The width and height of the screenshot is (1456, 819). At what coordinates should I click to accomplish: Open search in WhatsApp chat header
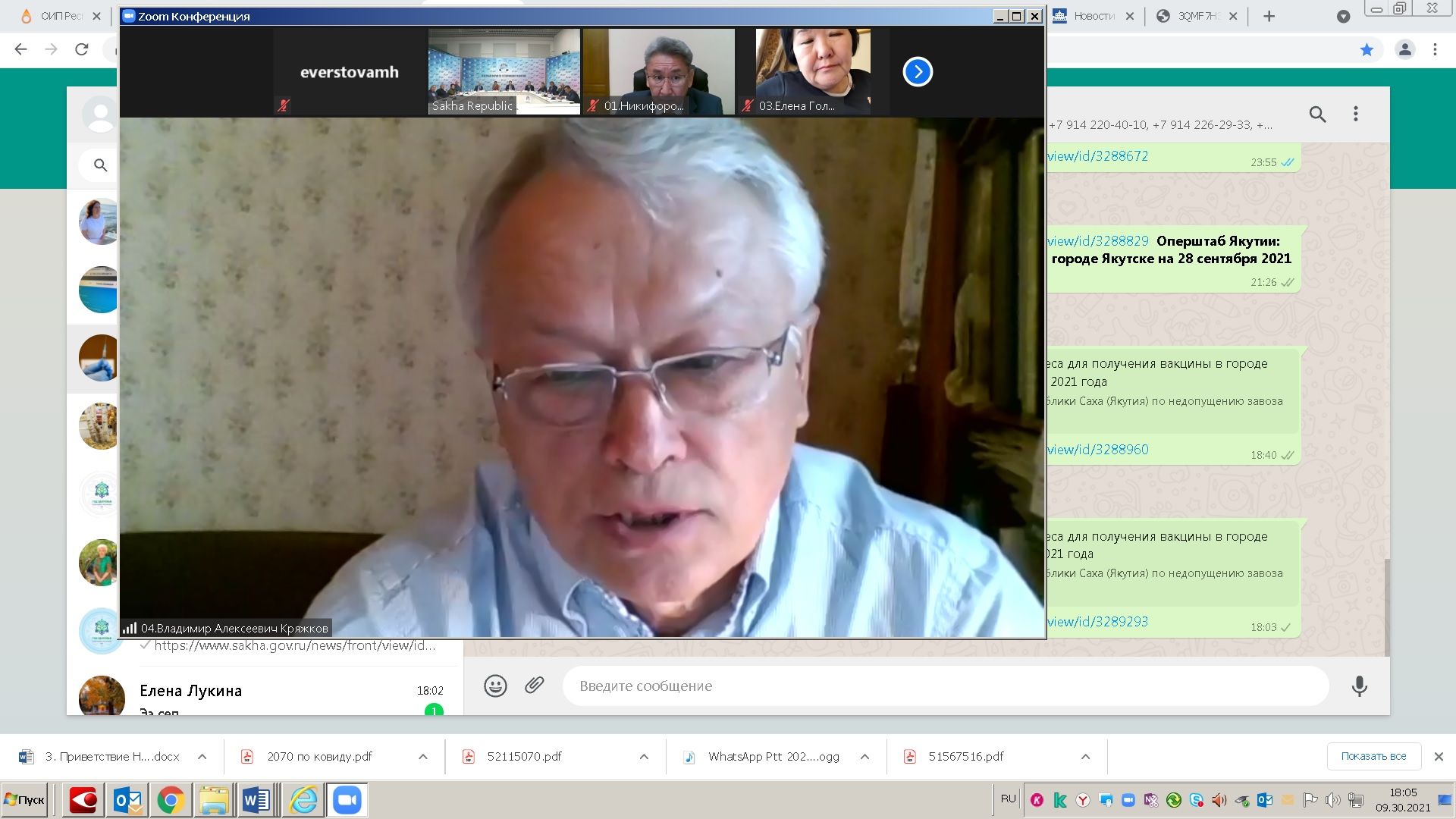point(1317,115)
